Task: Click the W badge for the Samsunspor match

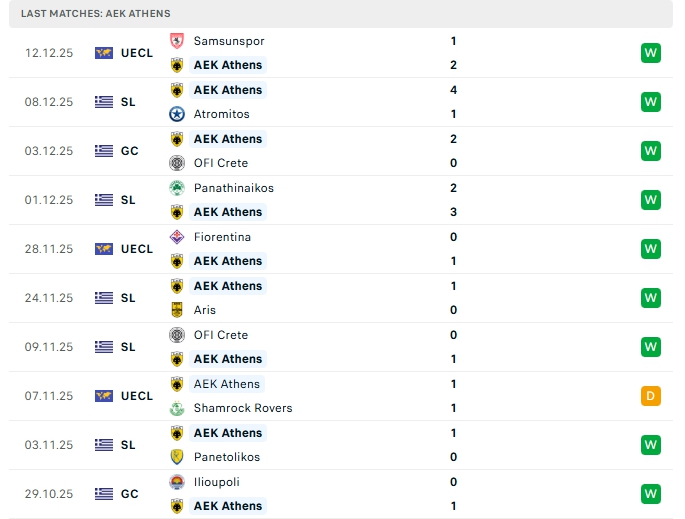Action: (x=651, y=53)
